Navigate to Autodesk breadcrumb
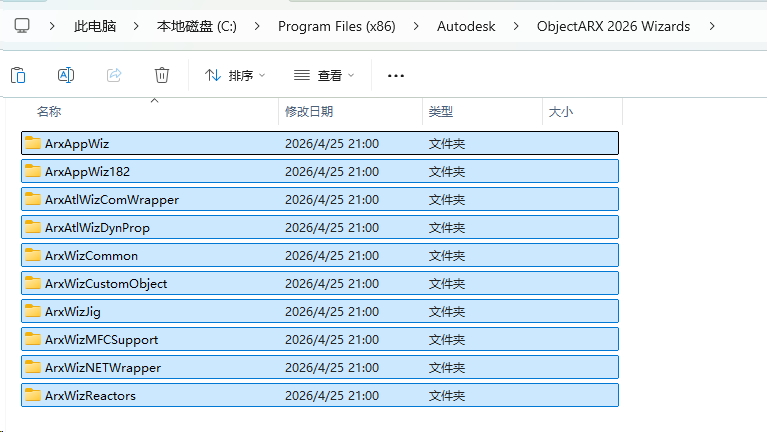The image size is (767, 432). click(x=466, y=26)
